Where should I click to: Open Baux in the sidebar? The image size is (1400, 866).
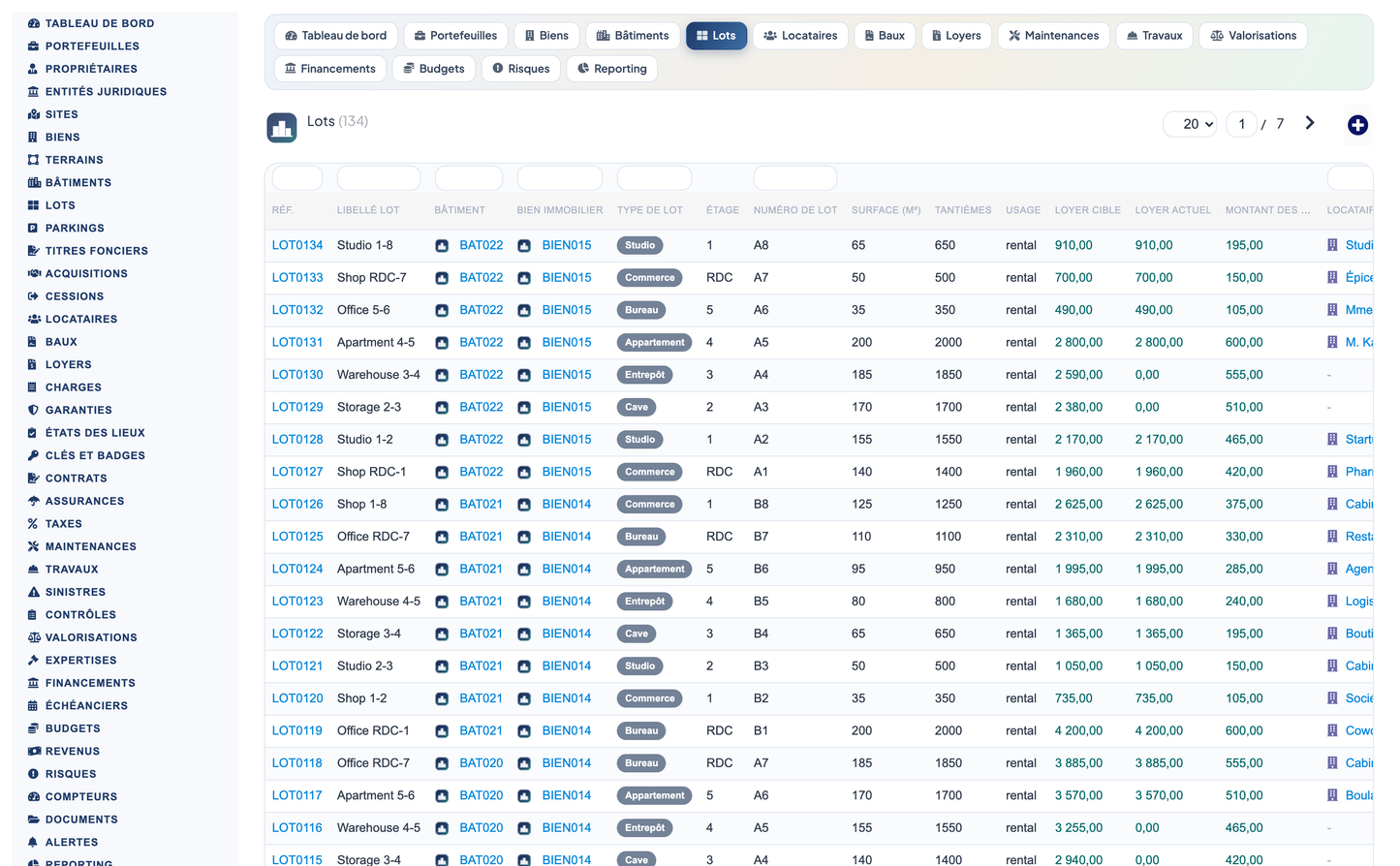(x=61, y=342)
